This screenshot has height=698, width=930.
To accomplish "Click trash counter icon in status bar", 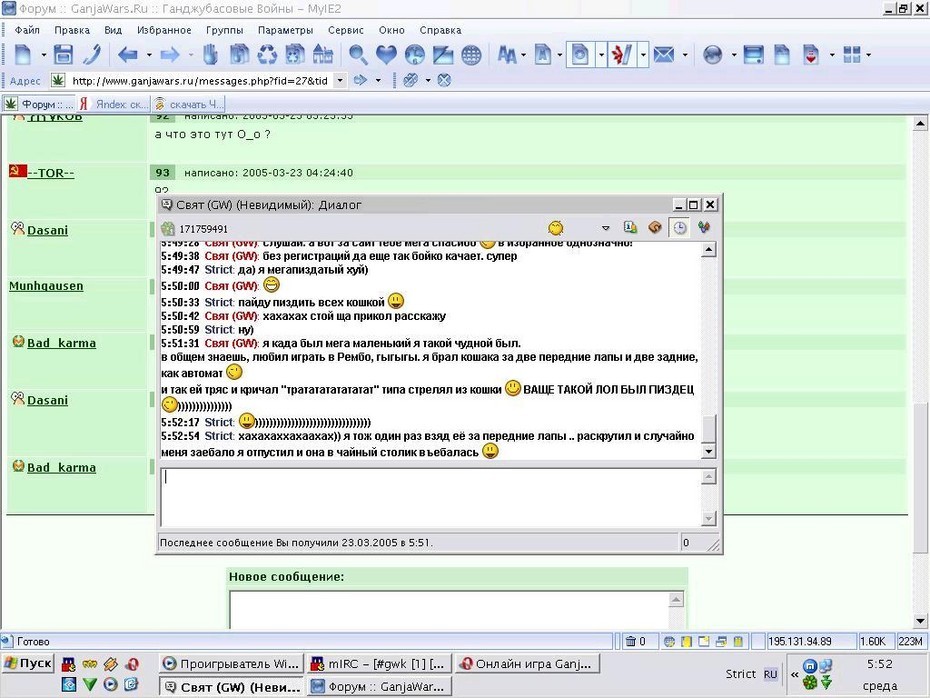I will tap(630, 641).
